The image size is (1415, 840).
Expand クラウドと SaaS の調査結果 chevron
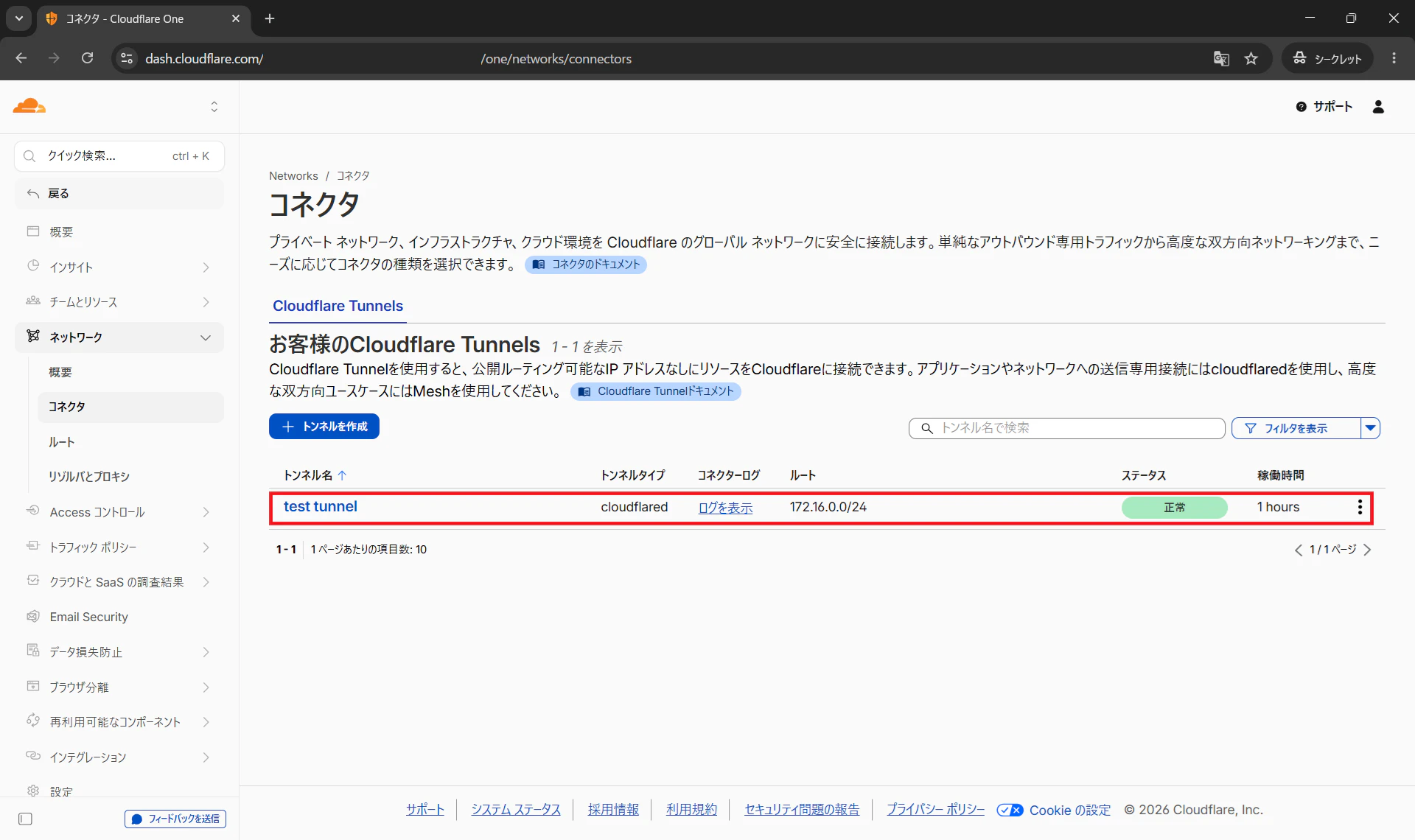tap(206, 582)
